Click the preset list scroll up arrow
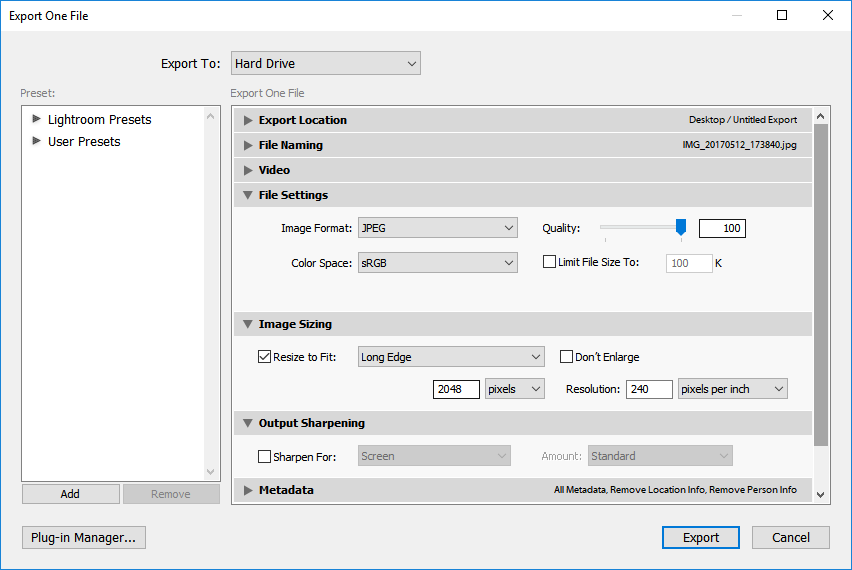Image resolution: width=852 pixels, height=570 pixels. point(211,116)
